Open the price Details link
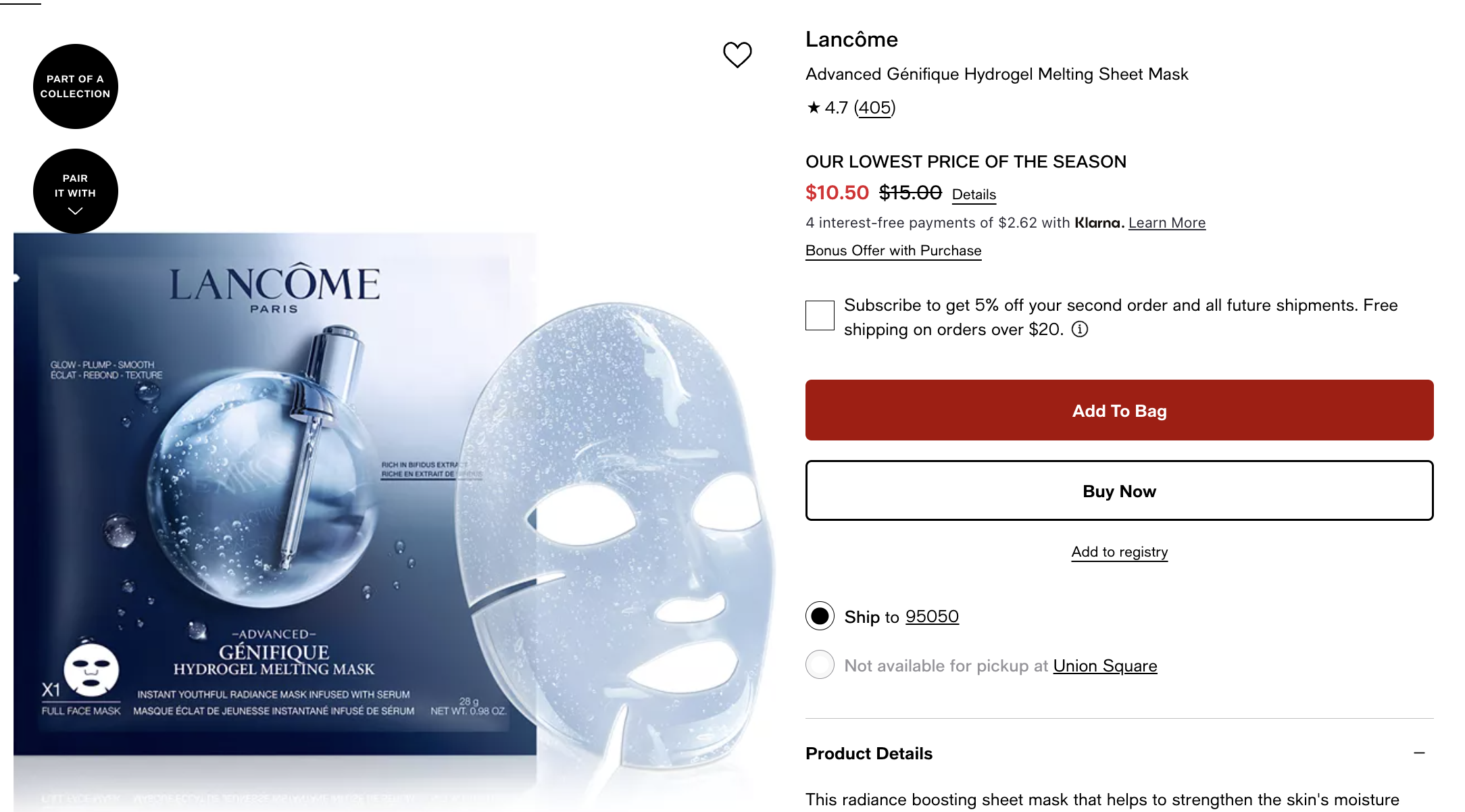This screenshot has width=1465, height=812. (974, 195)
